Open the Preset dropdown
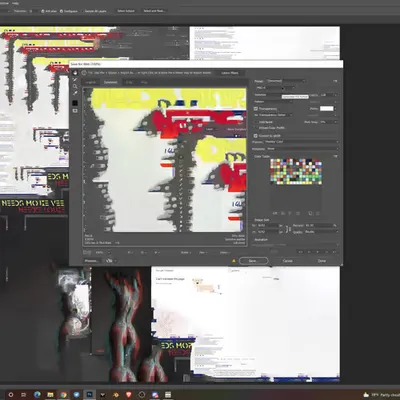The height and width of the screenshot is (400, 400). [285, 81]
